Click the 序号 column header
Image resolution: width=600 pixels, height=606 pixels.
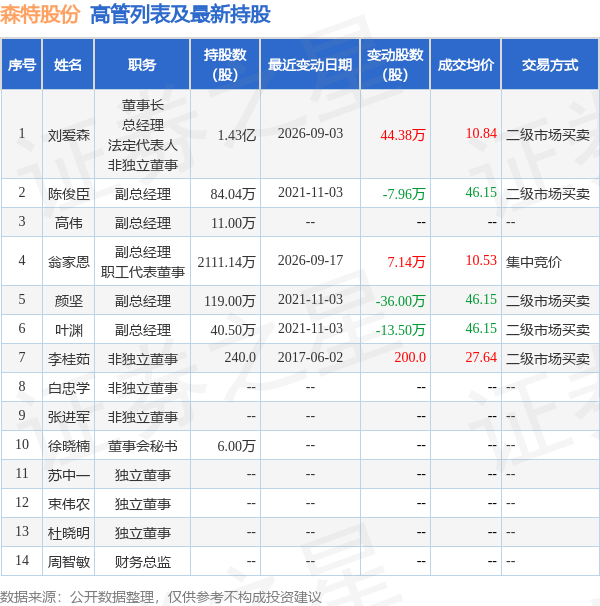coord(22,65)
